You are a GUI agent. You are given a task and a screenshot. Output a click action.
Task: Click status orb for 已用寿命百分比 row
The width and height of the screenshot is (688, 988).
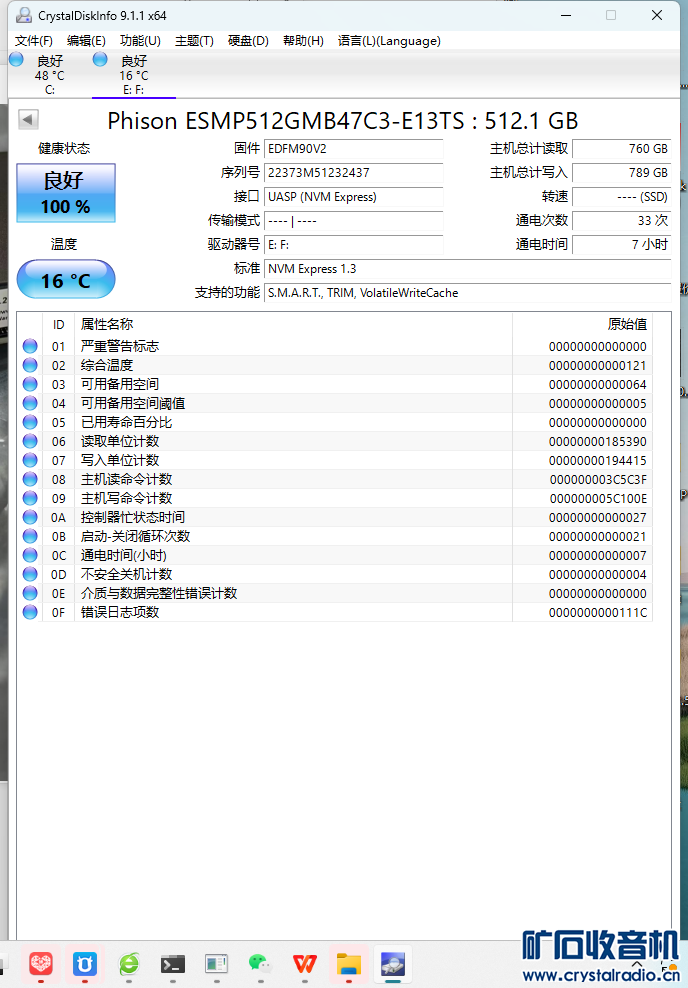[30, 422]
